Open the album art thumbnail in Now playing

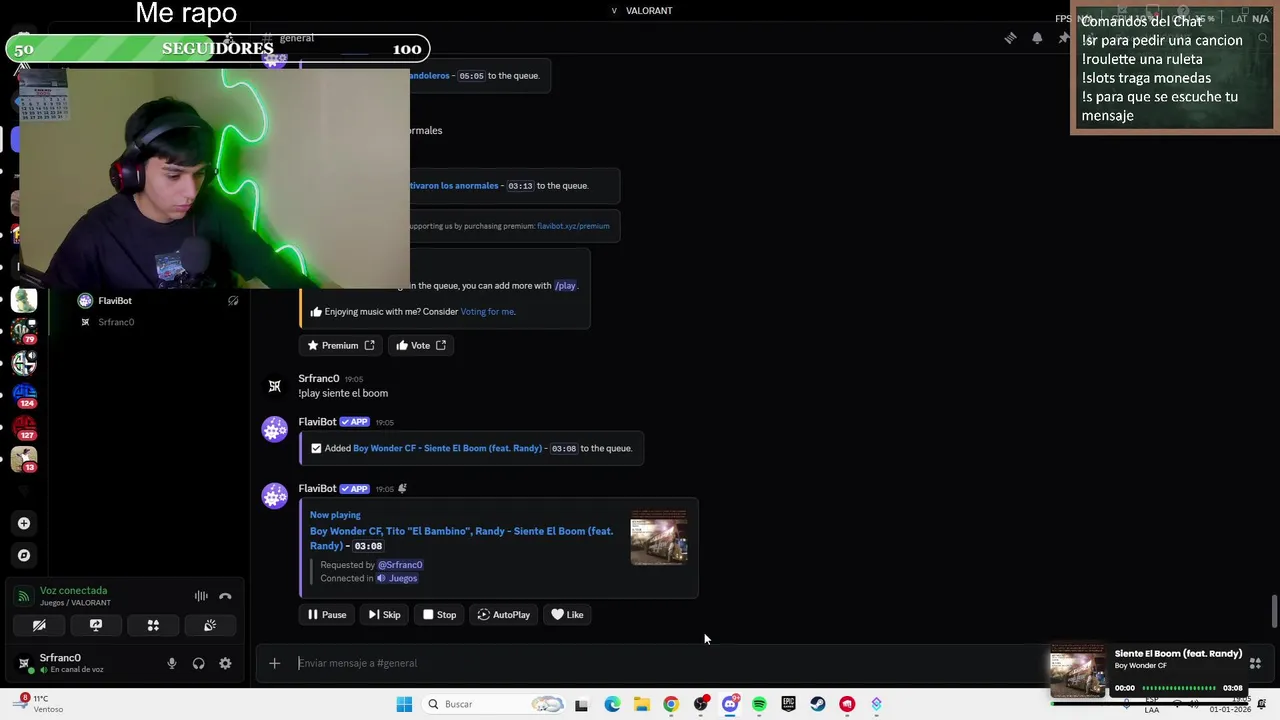point(658,538)
